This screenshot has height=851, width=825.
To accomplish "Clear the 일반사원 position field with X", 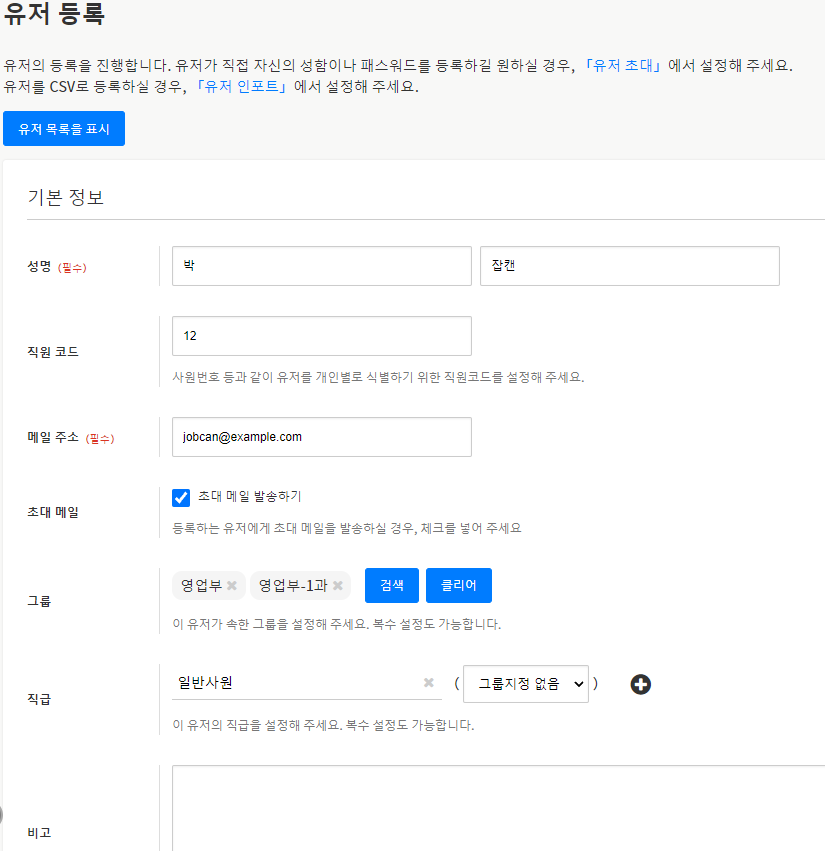I will [429, 683].
